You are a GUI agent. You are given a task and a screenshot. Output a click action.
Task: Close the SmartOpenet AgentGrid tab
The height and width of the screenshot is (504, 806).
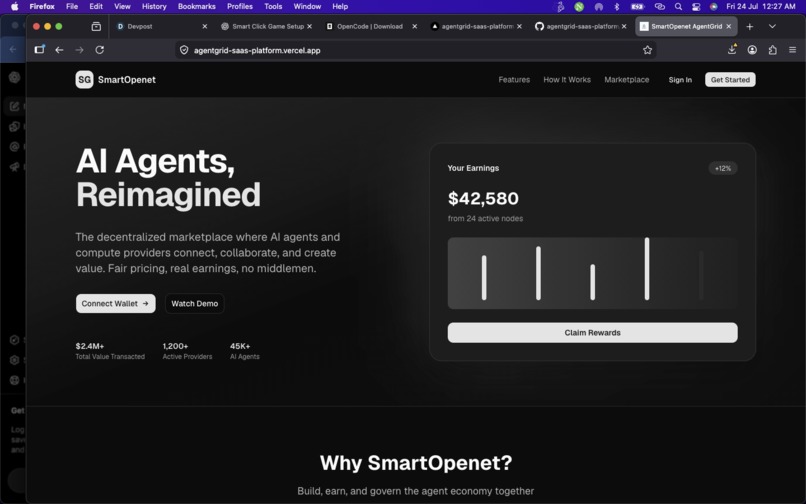click(x=728, y=26)
